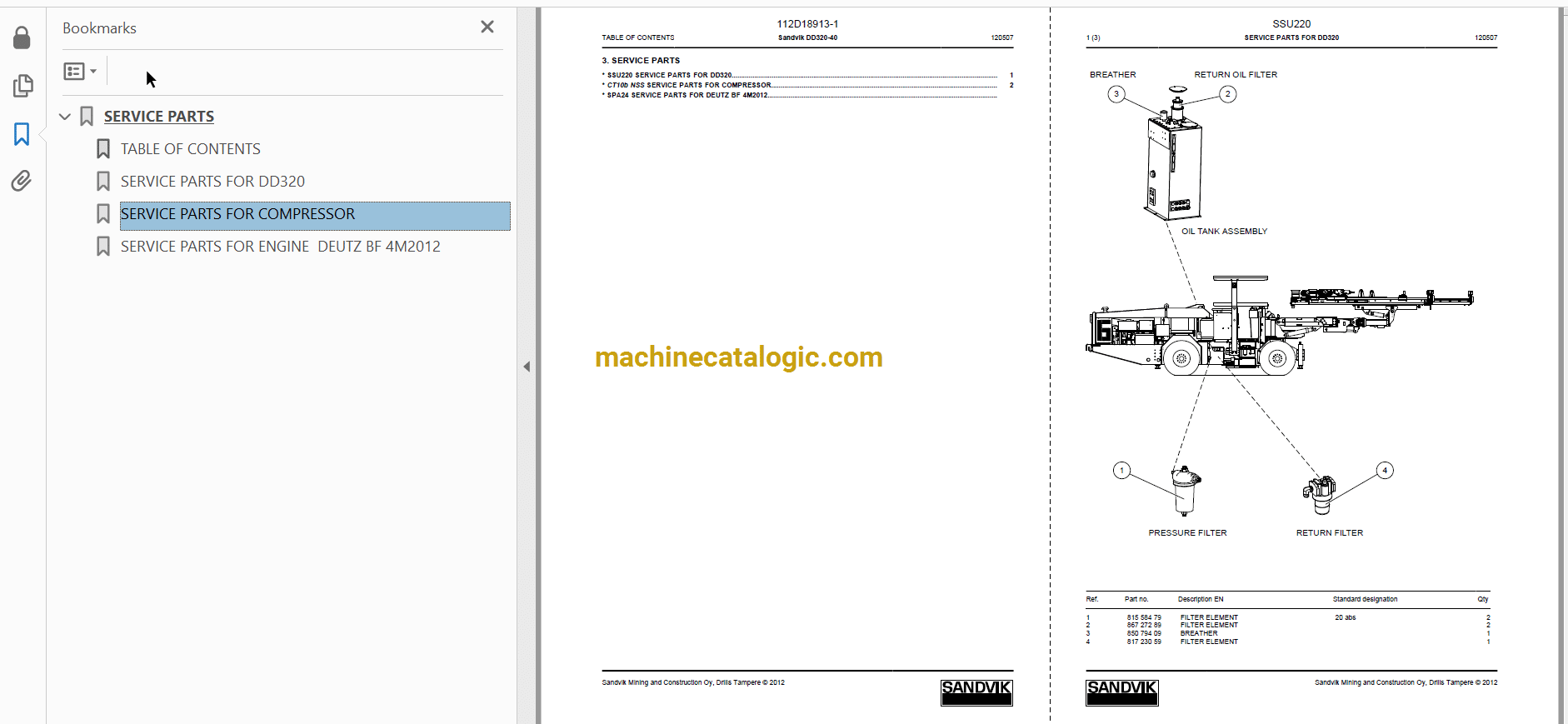The image size is (1568, 724).
Task: Click the SSU220 page title
Action: pyautogui.click(x=1291, y=24)
